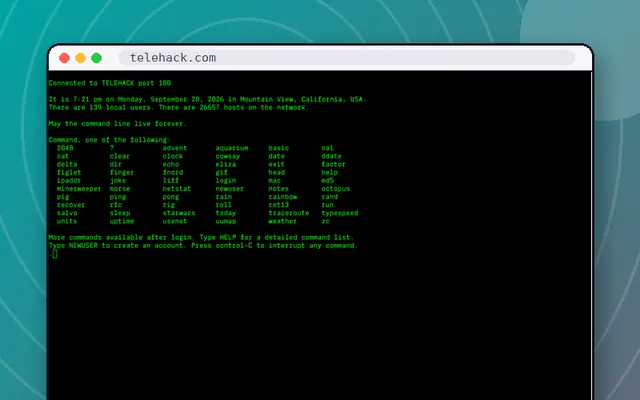Select the 'recover' command text
The width and height of the screenshot is (640, 400).
point(71,205)
